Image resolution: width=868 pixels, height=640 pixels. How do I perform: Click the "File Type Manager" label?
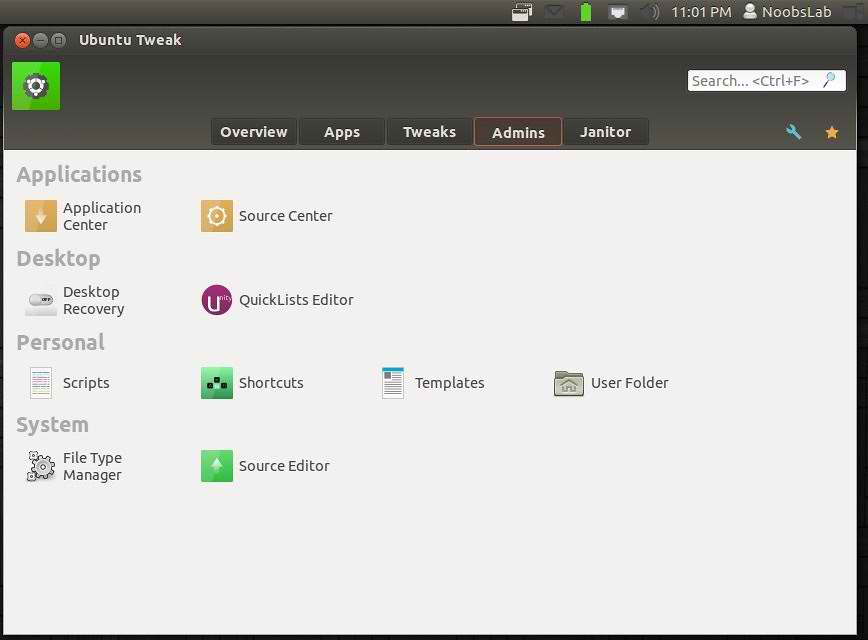pos(92,466)
